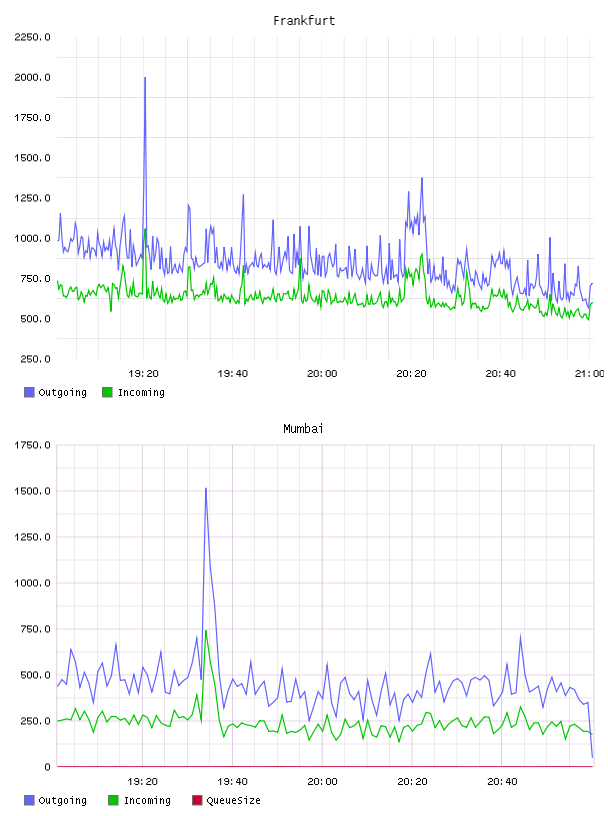Viewport: 608px width, 816px height.
Task: Click the 750.0 y-axis label on the Mumbai chart
Action: [35, 629]
